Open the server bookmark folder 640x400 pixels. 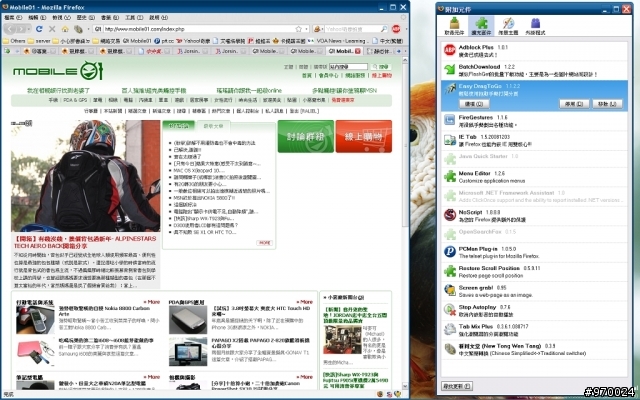39,41
